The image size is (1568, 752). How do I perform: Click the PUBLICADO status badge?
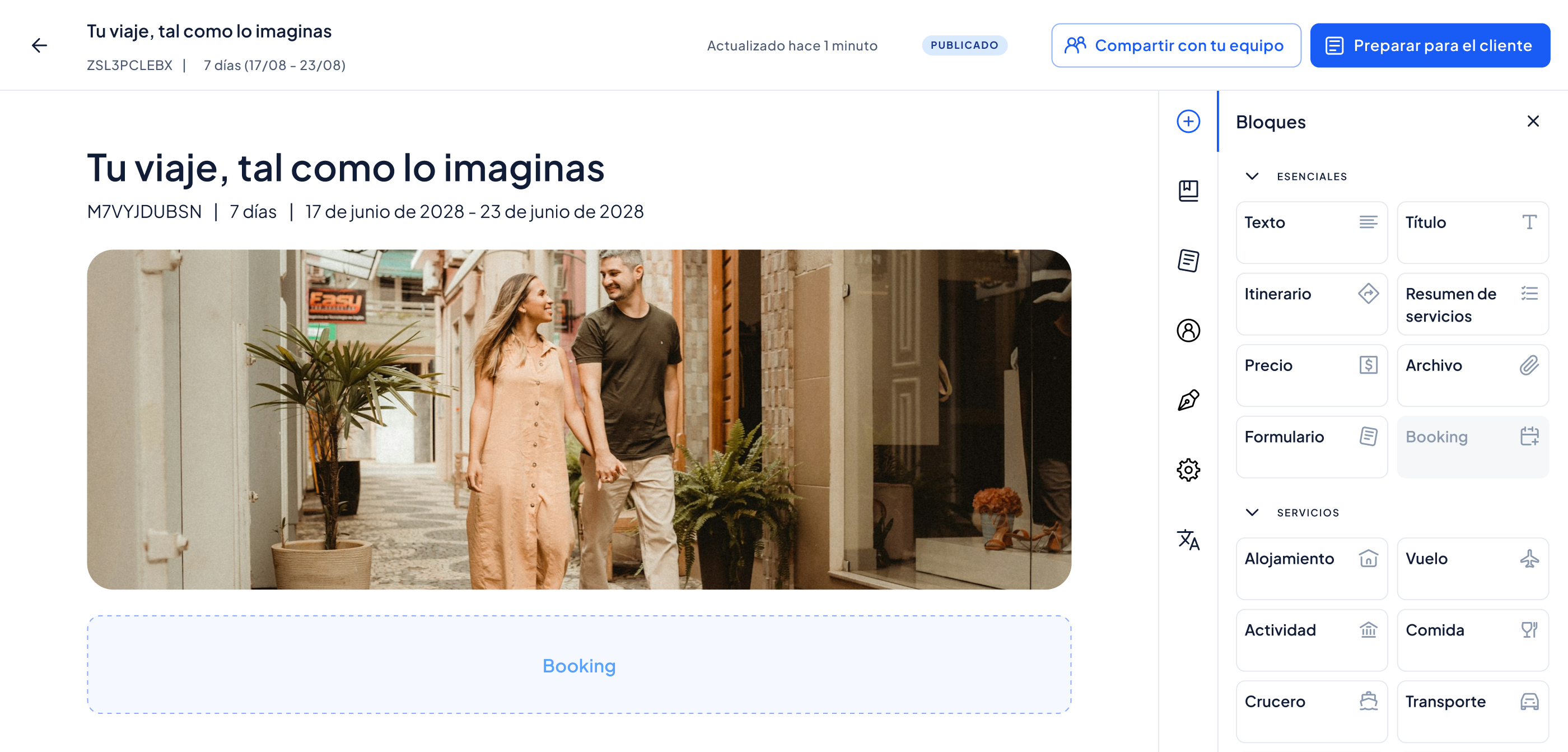[964, 45]
